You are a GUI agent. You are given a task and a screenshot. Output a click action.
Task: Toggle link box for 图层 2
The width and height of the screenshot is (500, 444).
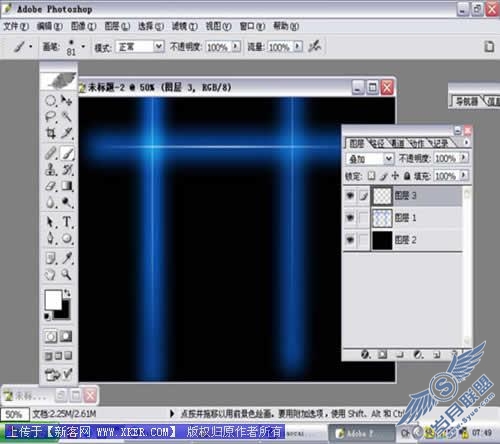point(363,240)
